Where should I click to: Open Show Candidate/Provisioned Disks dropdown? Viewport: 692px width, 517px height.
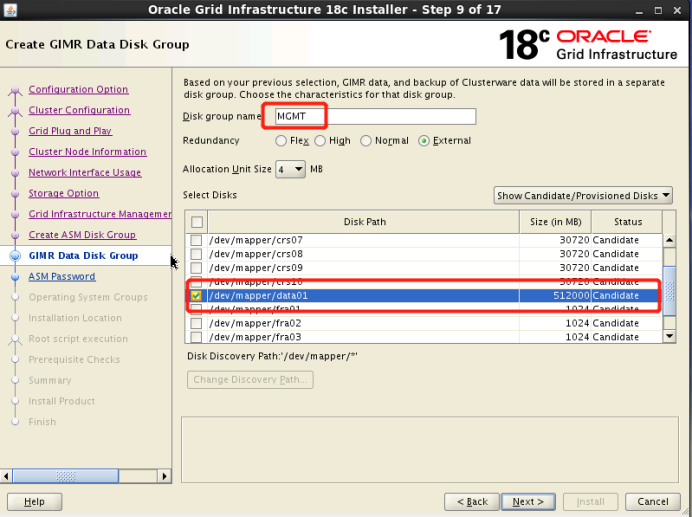click(x=583, y=196)
